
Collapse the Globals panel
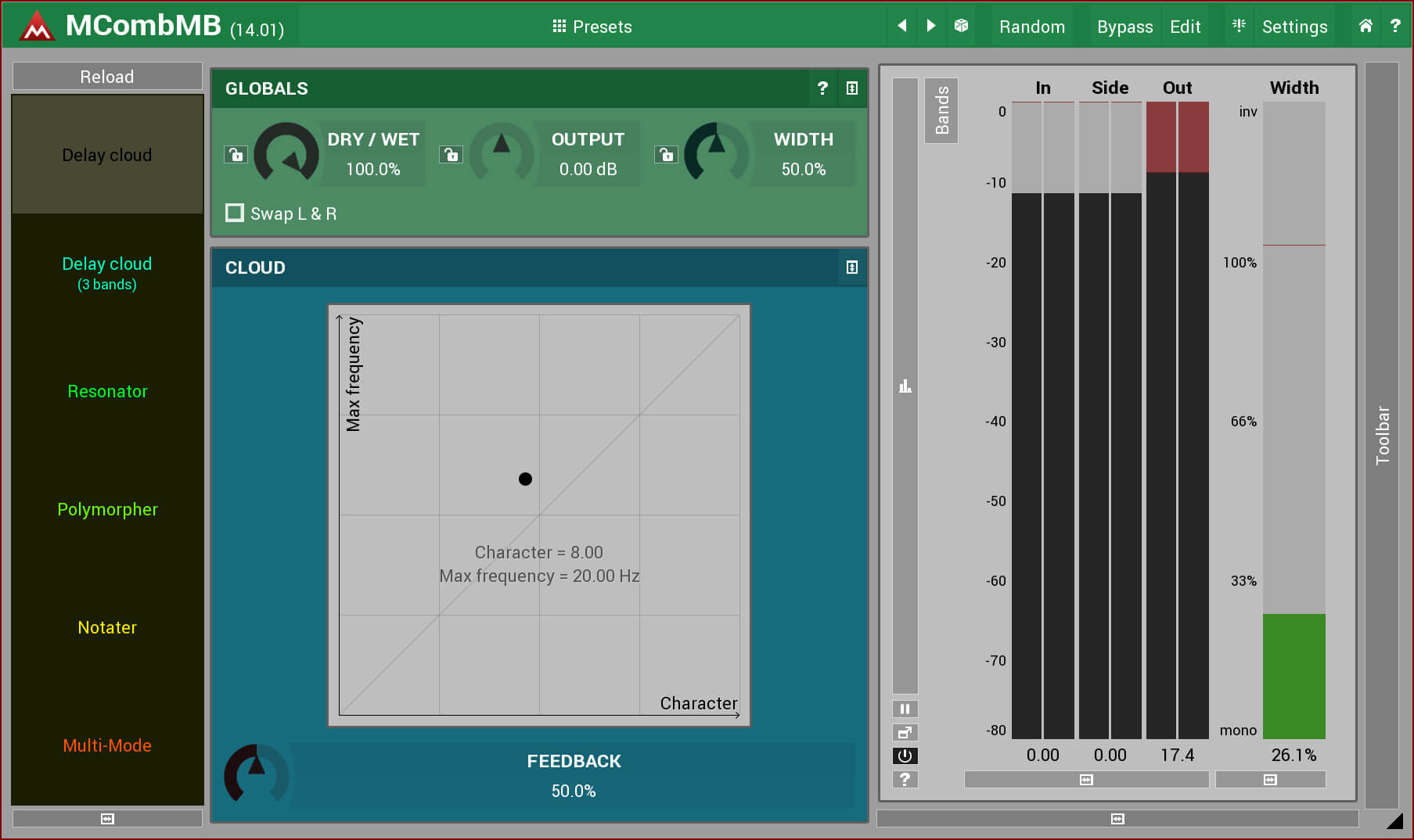tap(852, 88)
